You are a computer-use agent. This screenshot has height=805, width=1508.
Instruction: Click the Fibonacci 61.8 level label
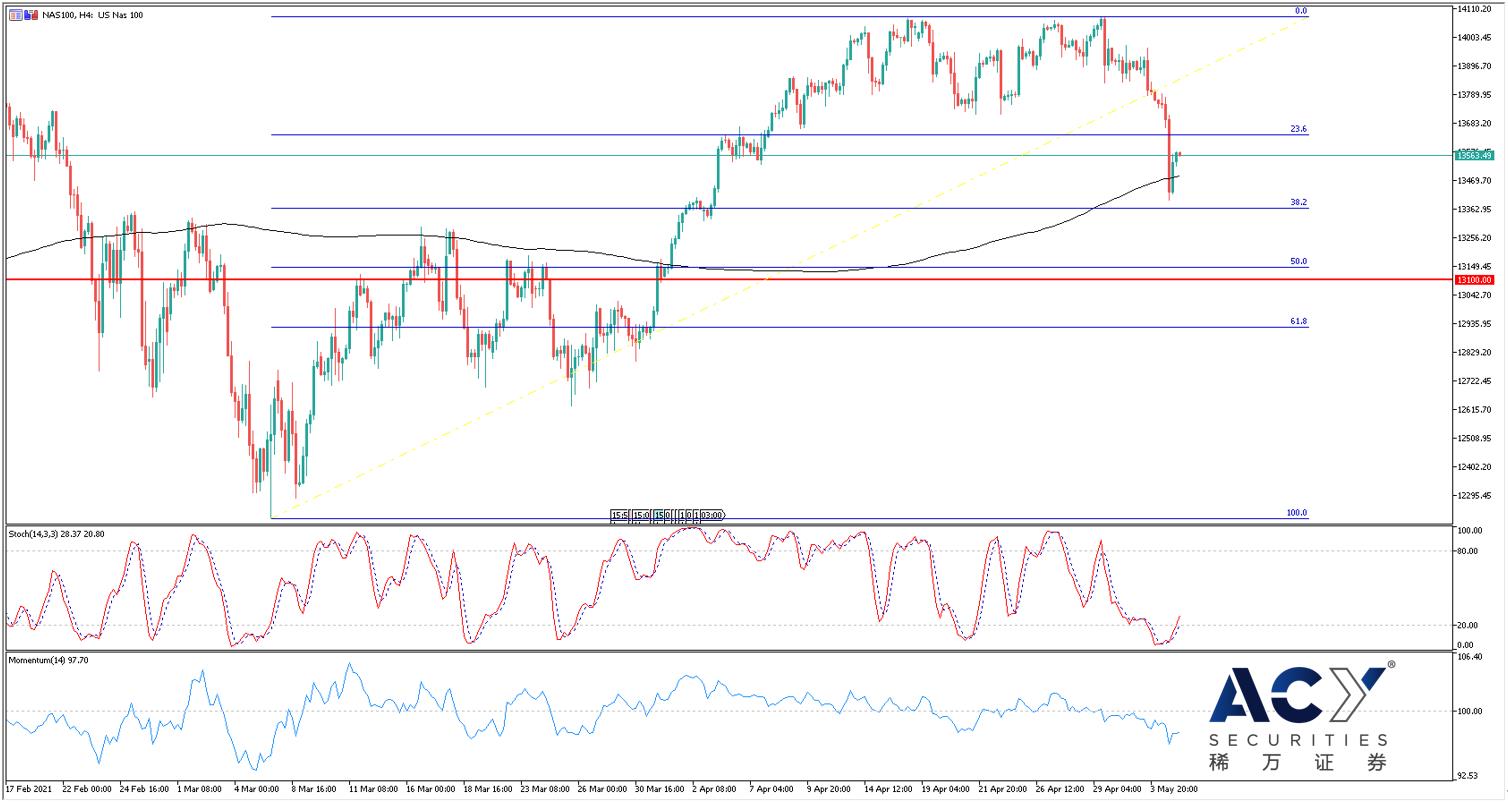coord(1299,321)
